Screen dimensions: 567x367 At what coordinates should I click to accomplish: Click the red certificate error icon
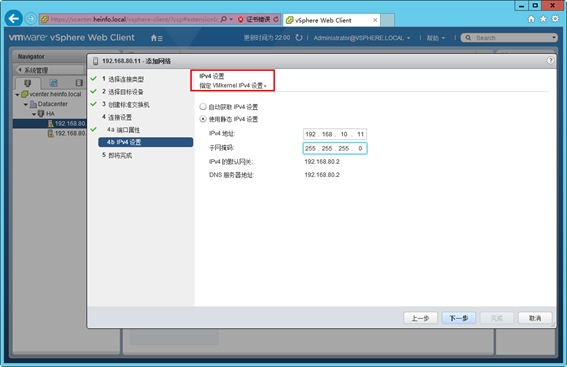[x=241, y=20]
